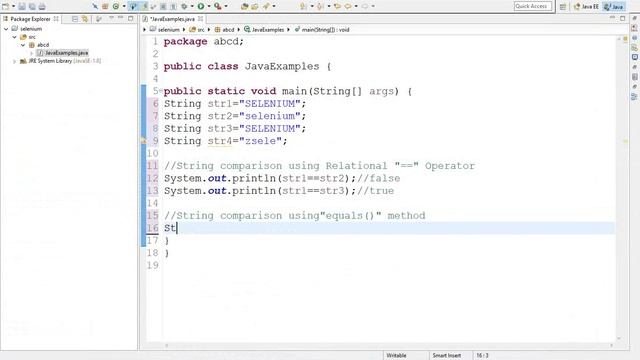Click the green Run button icon

tap(201, 6)
